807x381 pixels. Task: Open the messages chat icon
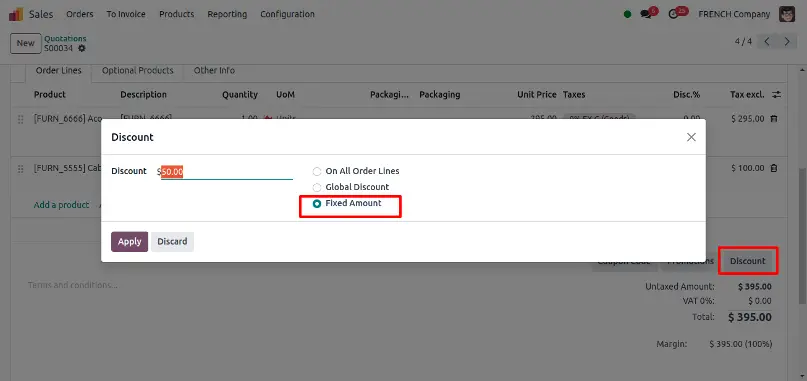point(646,14)
